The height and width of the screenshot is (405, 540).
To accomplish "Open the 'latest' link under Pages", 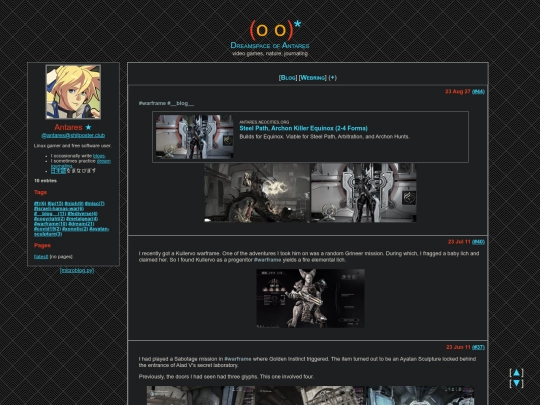I will (x=41, y=257).
